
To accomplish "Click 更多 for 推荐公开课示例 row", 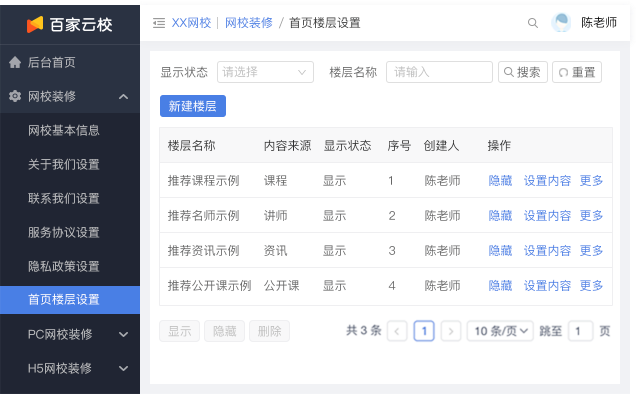I will (x=591, y=286).
